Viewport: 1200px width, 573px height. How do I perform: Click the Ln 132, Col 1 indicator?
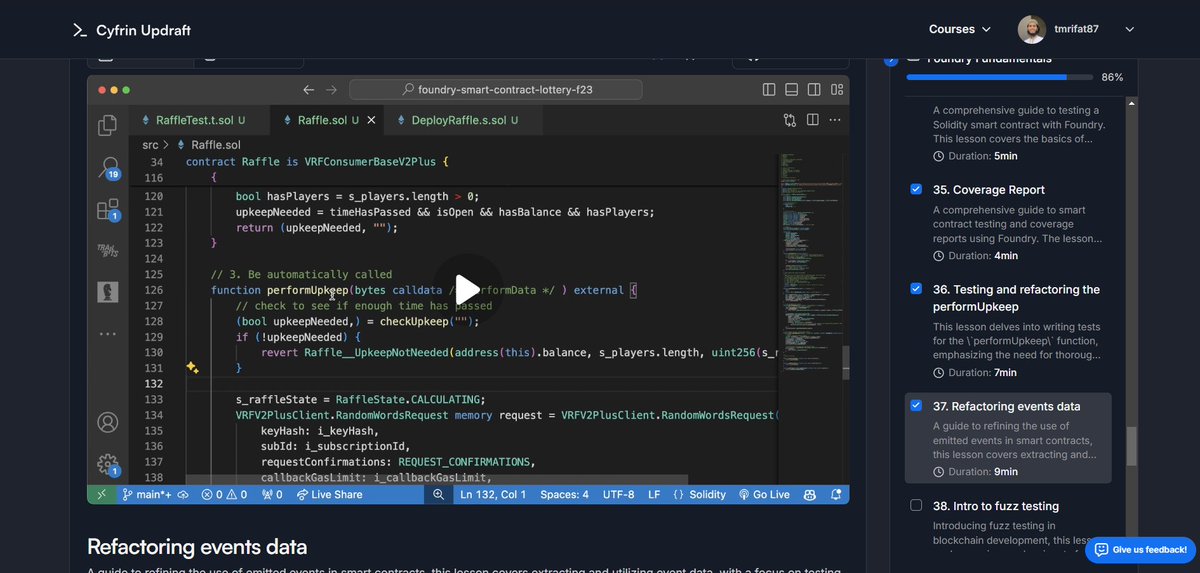492,494
